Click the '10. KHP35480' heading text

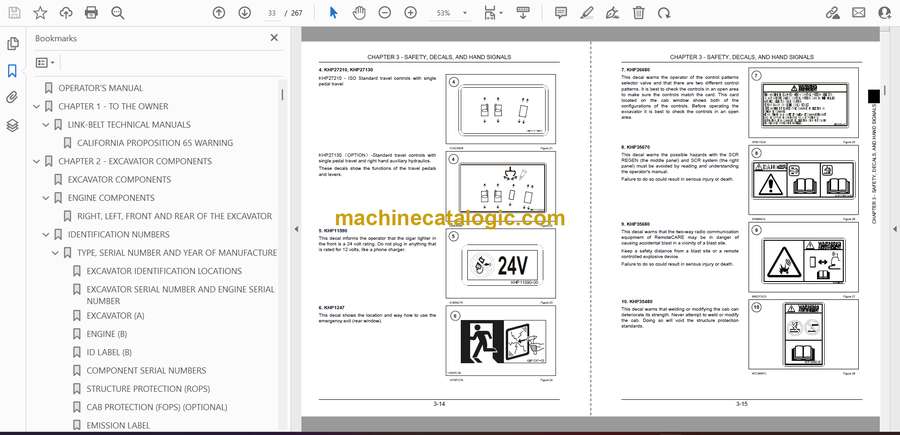(637, 301)
